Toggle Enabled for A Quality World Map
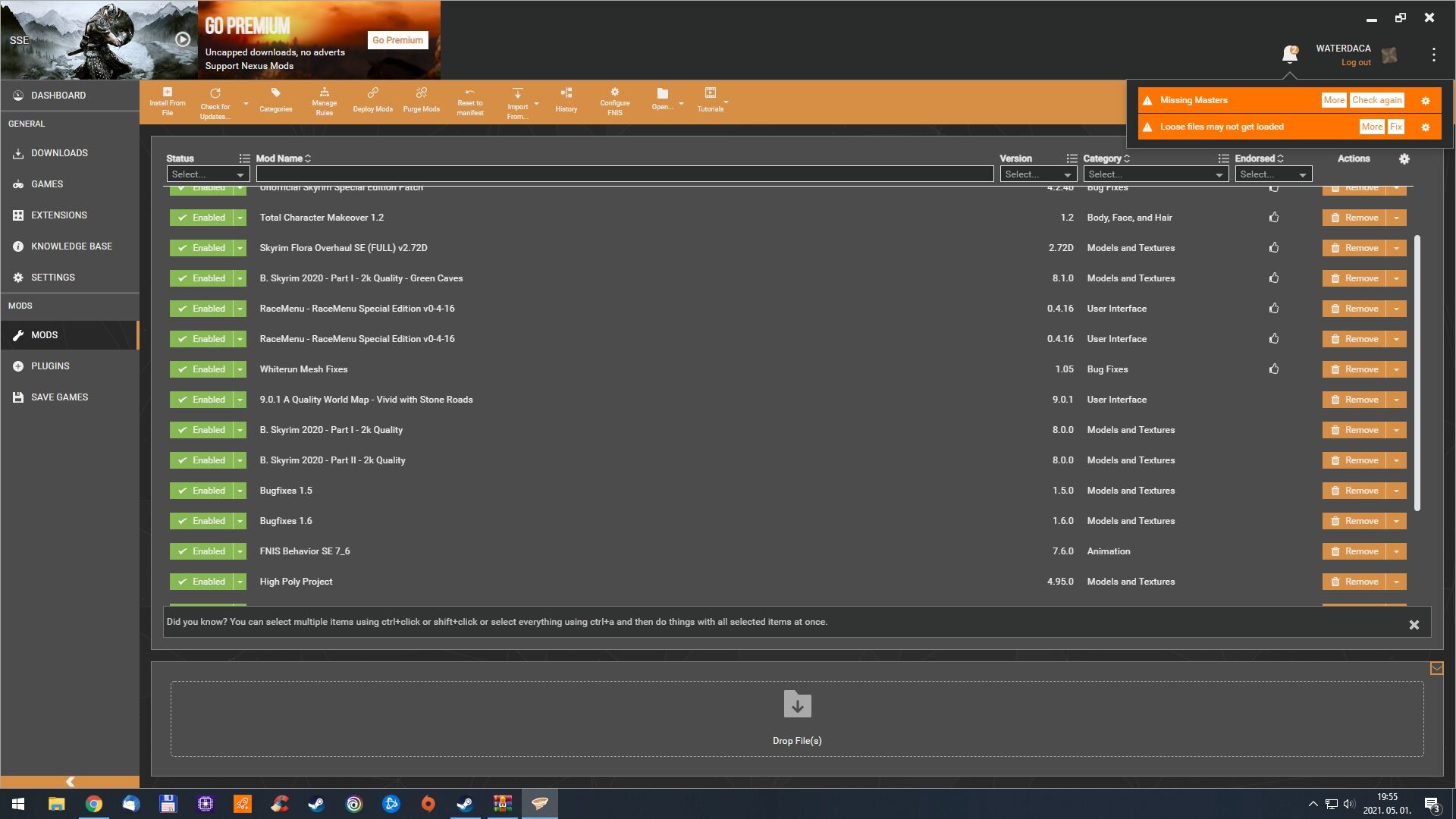 201,400
